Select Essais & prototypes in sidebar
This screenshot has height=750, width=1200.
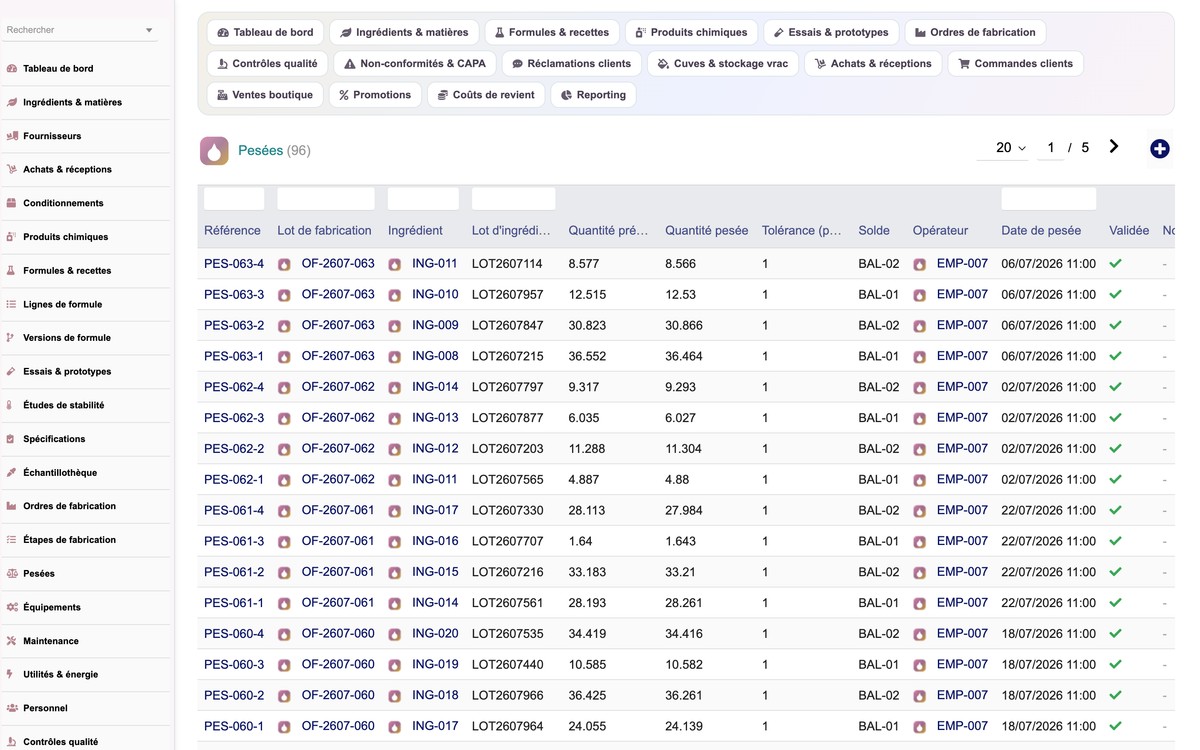[67, 372]
